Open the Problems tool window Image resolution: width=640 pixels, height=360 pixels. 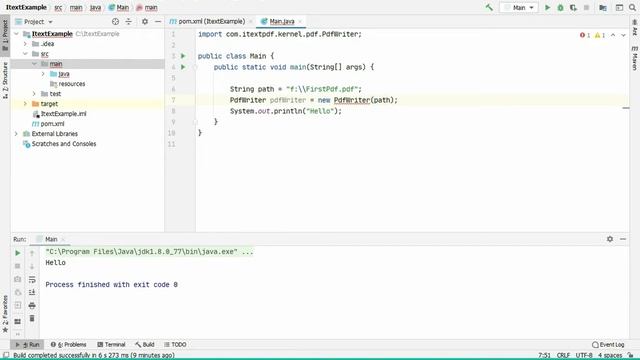pos(69,344)
